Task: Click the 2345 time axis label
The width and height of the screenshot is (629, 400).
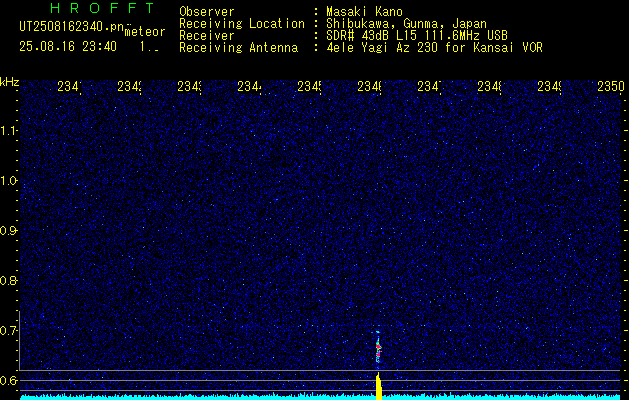Action: click(x=309, y=86)
